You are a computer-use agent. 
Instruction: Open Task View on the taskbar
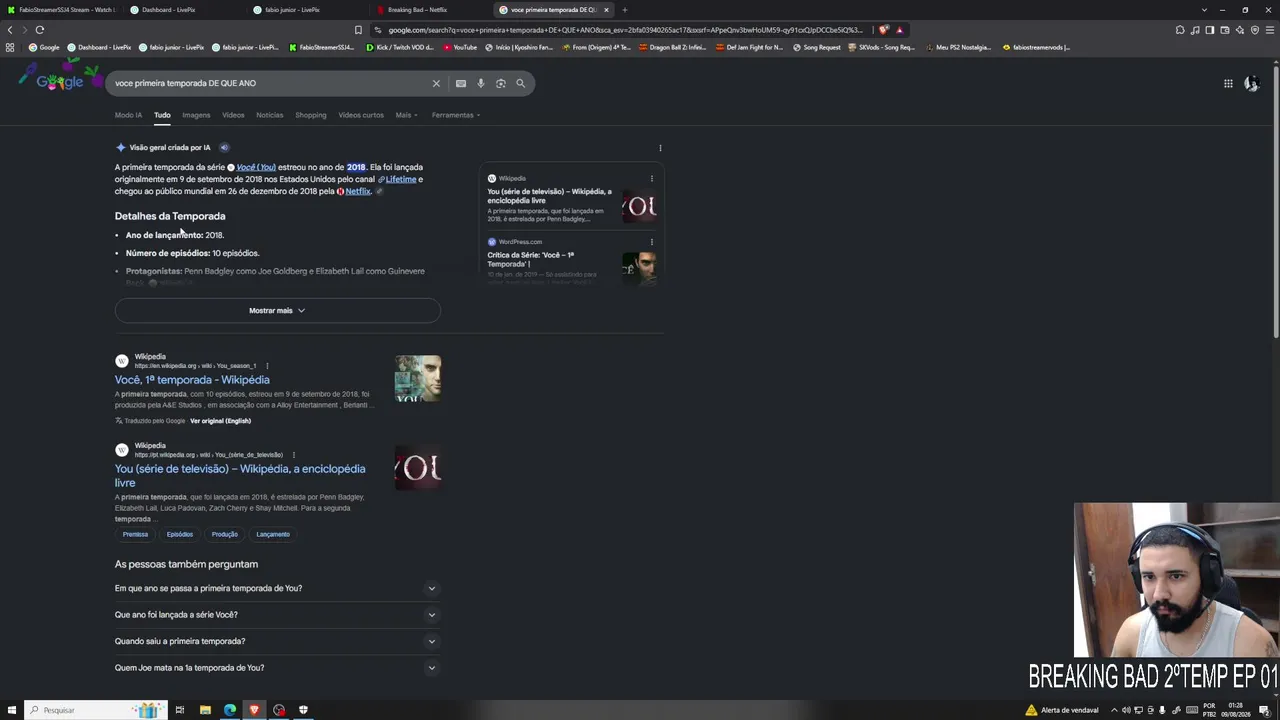click(180, 710)
